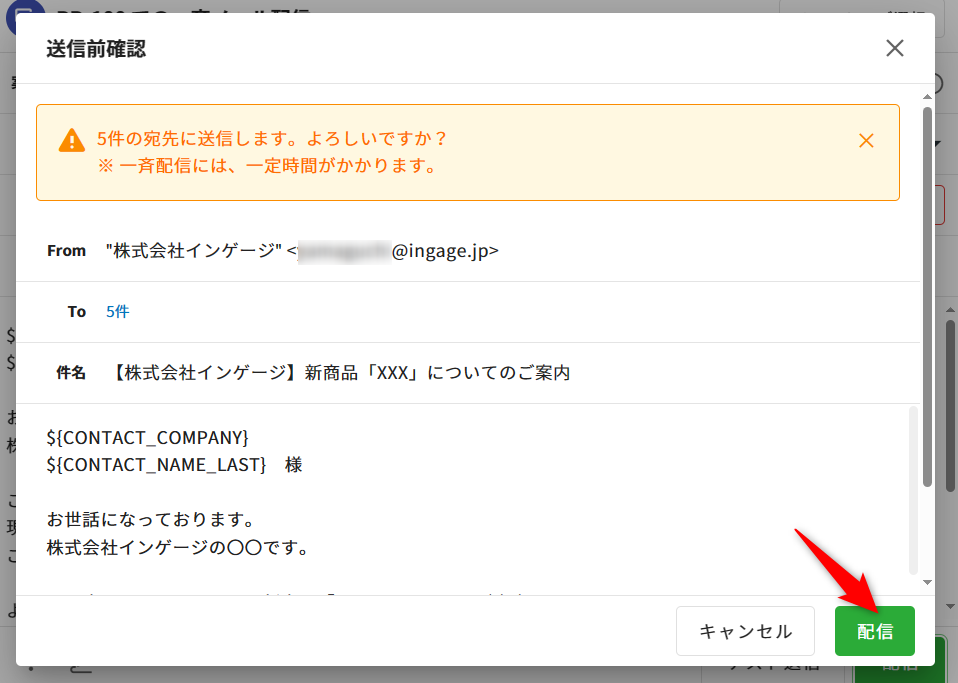The image size is (958, 683).
Task: Click the dialog's vertical scrollbar thumb
Action: (x=927, y=290)
